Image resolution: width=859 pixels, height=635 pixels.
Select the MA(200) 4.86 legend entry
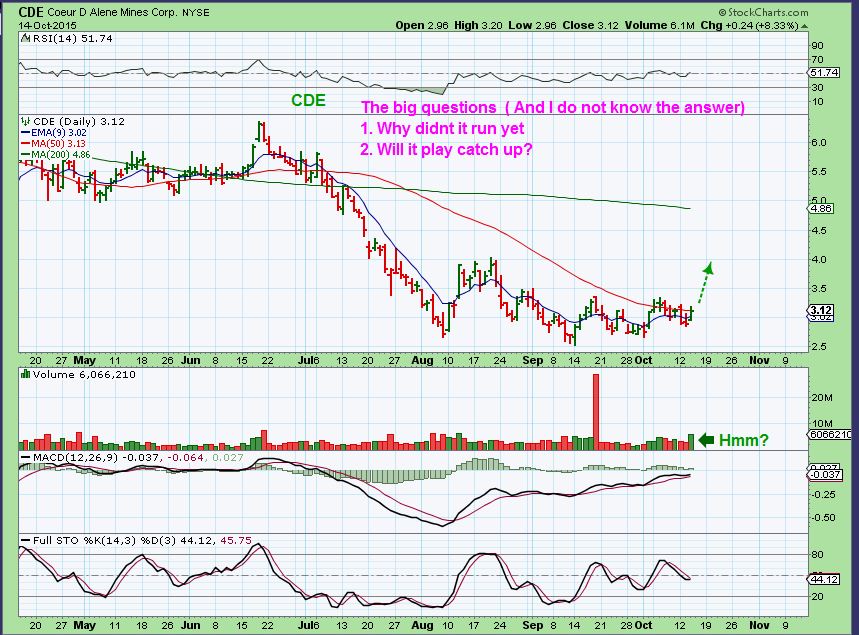tap(55, 155)
